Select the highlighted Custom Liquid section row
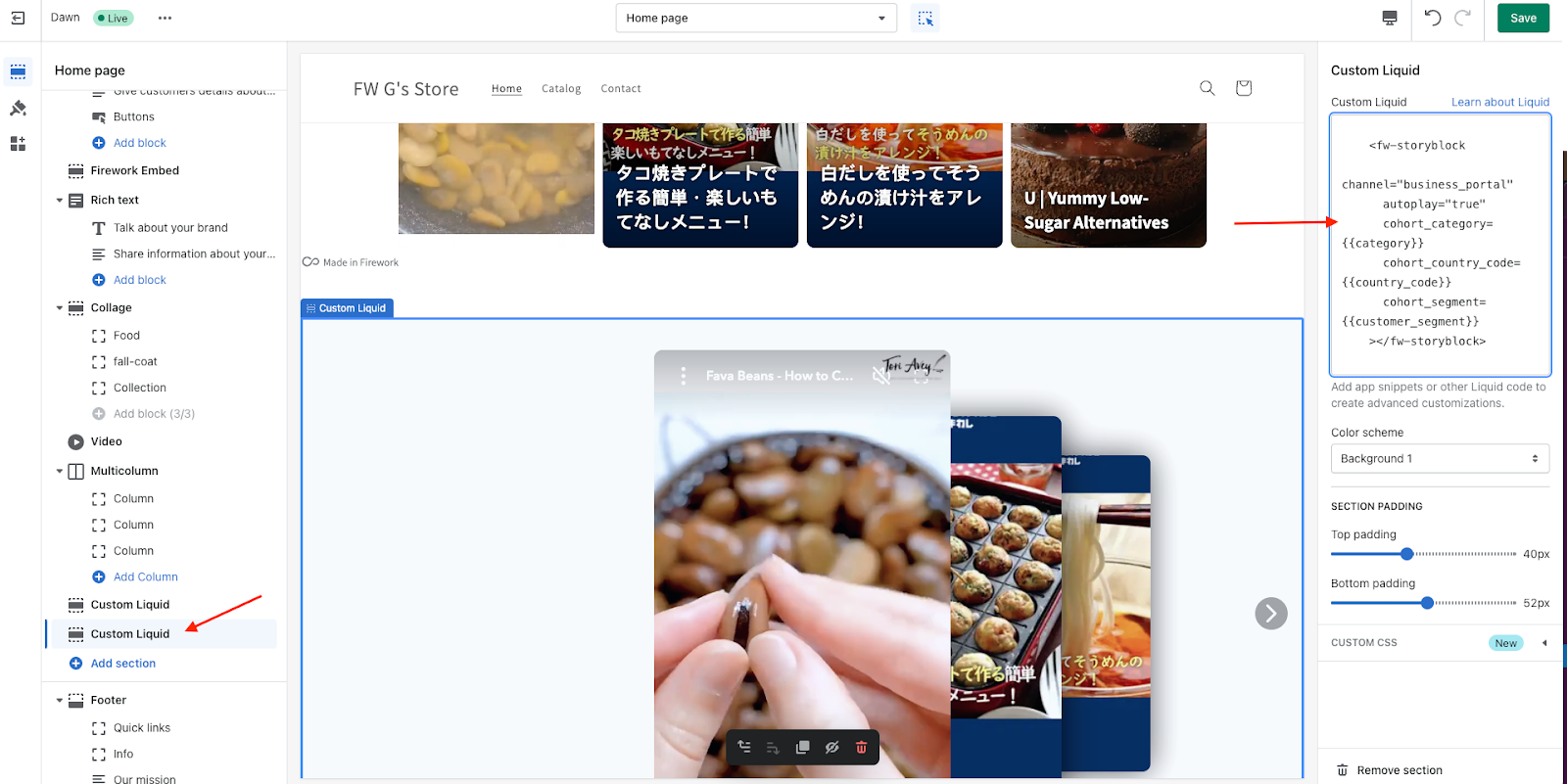Viewport: 1567px width, 784px height. tap(161, 634)
